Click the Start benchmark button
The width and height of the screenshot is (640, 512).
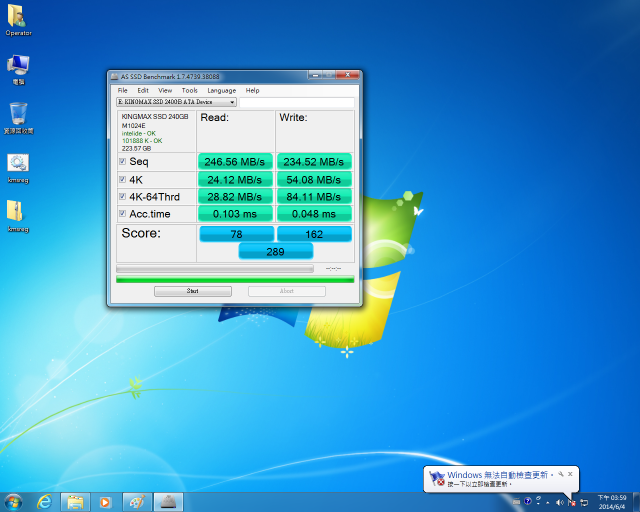pyautogui.click(x=193, y=291)
